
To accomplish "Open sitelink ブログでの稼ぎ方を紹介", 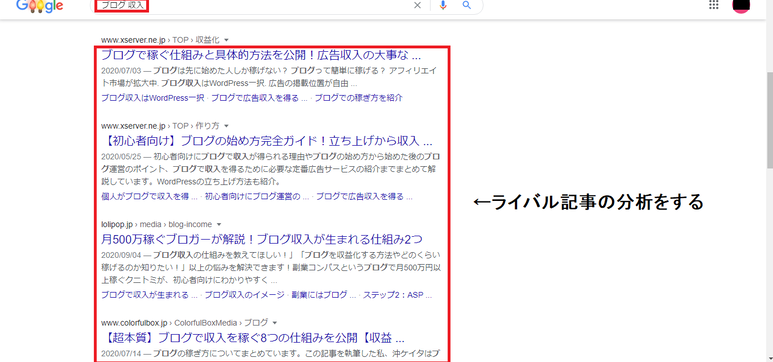I will click(358, 98).
